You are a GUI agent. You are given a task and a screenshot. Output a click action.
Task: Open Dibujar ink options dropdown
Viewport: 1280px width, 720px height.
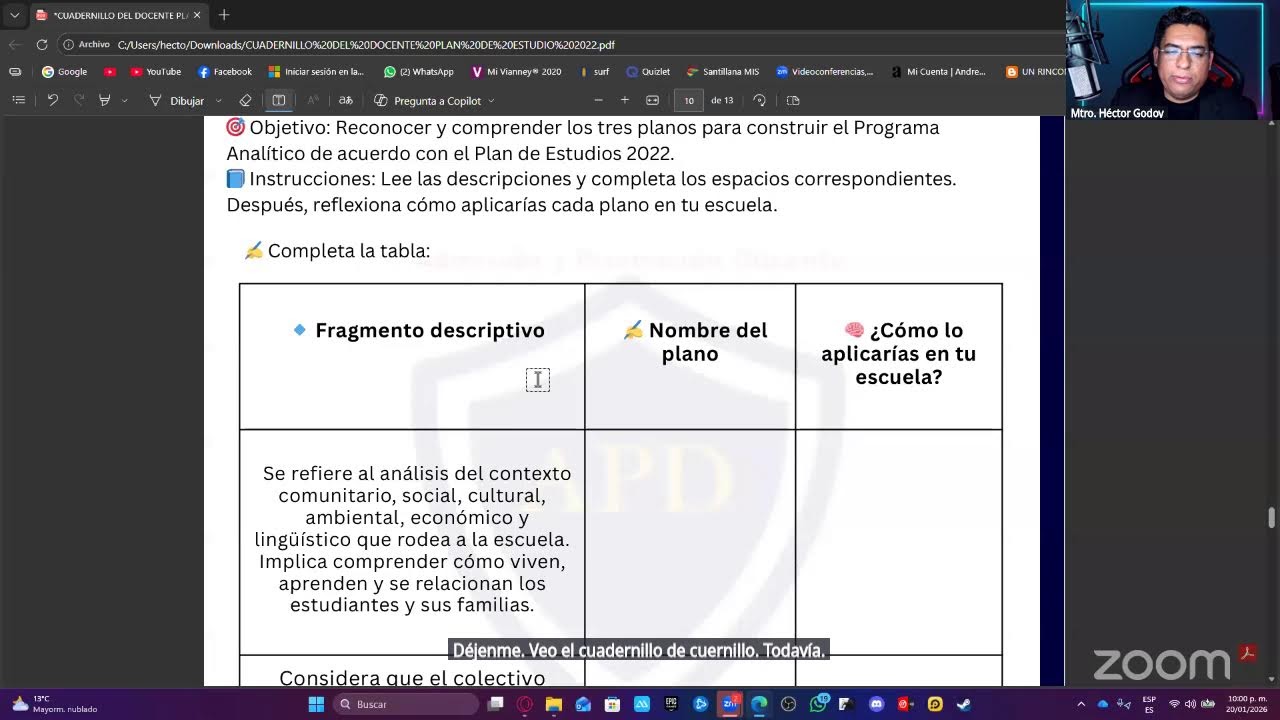(218, 100)
